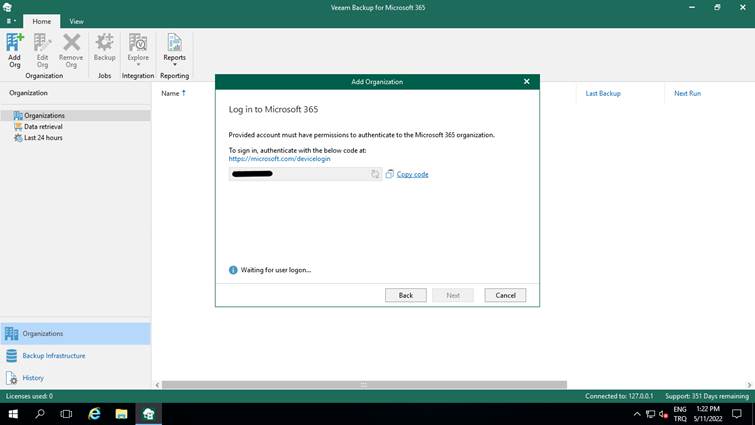Click the Remove Org ribbon icon

pyautogui.click(x=71, y=50)
